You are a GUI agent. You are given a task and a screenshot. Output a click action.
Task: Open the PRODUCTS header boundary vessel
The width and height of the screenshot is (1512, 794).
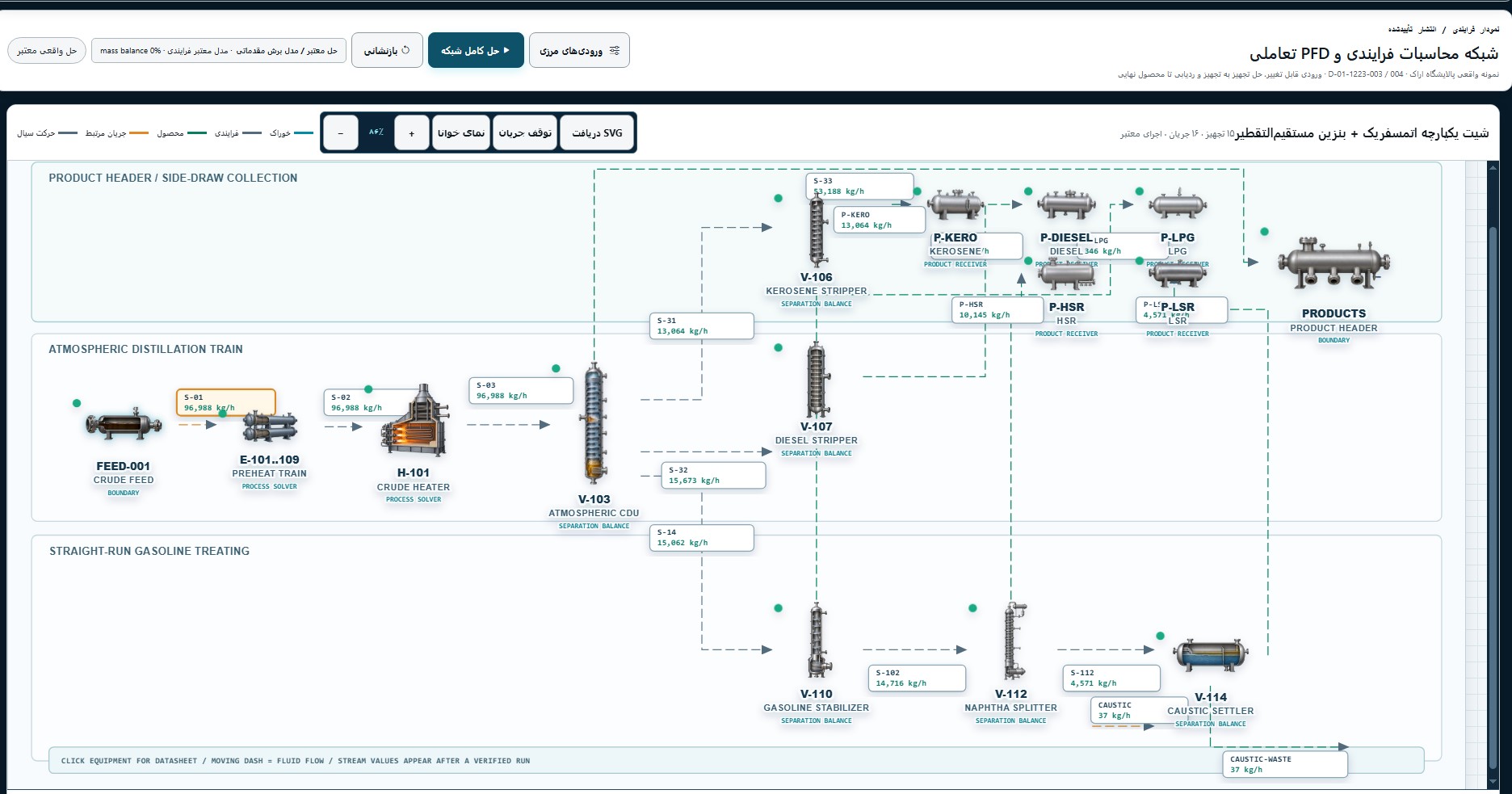coord(1334,263)
